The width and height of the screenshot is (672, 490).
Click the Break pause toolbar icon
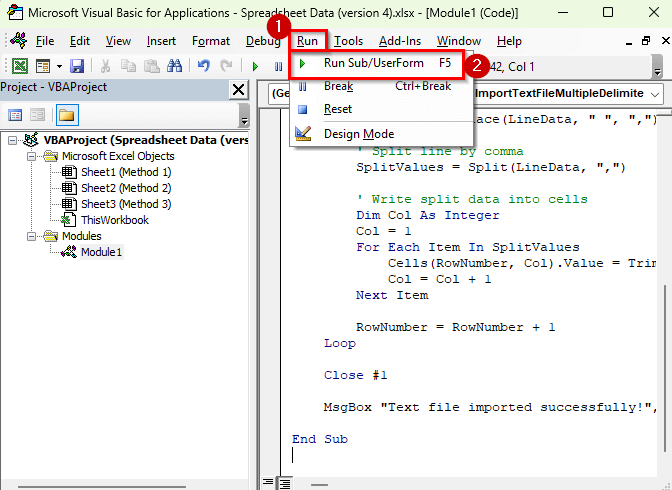point(278,66)
